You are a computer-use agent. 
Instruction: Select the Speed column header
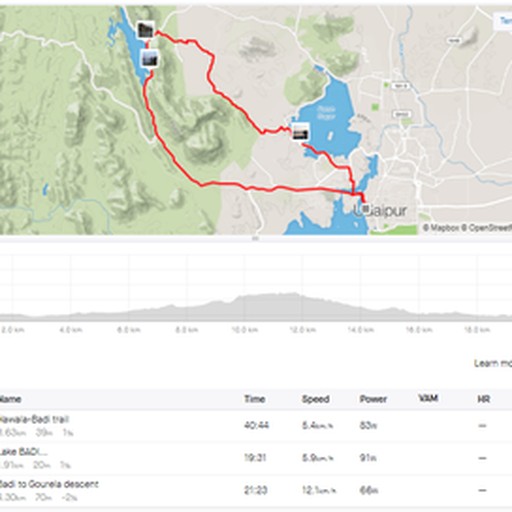coord(316,399)
